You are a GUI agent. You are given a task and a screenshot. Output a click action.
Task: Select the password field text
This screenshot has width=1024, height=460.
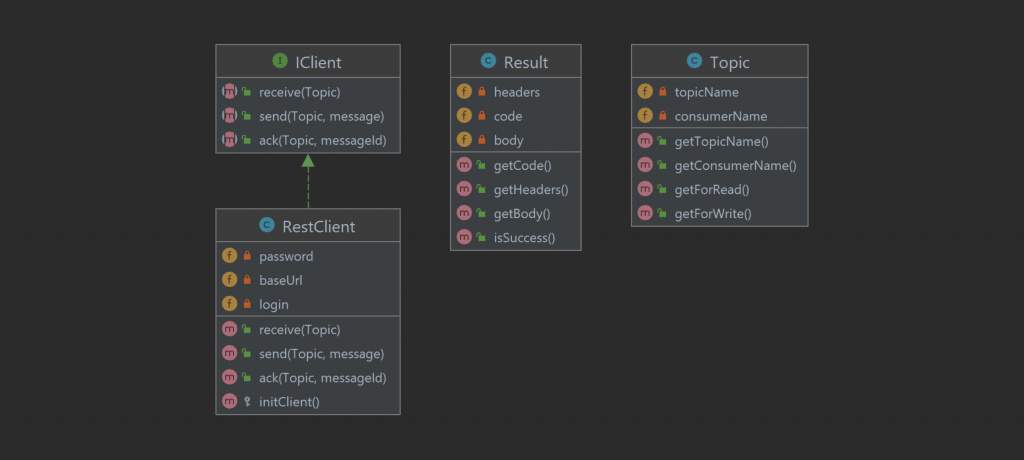point(286,256)
